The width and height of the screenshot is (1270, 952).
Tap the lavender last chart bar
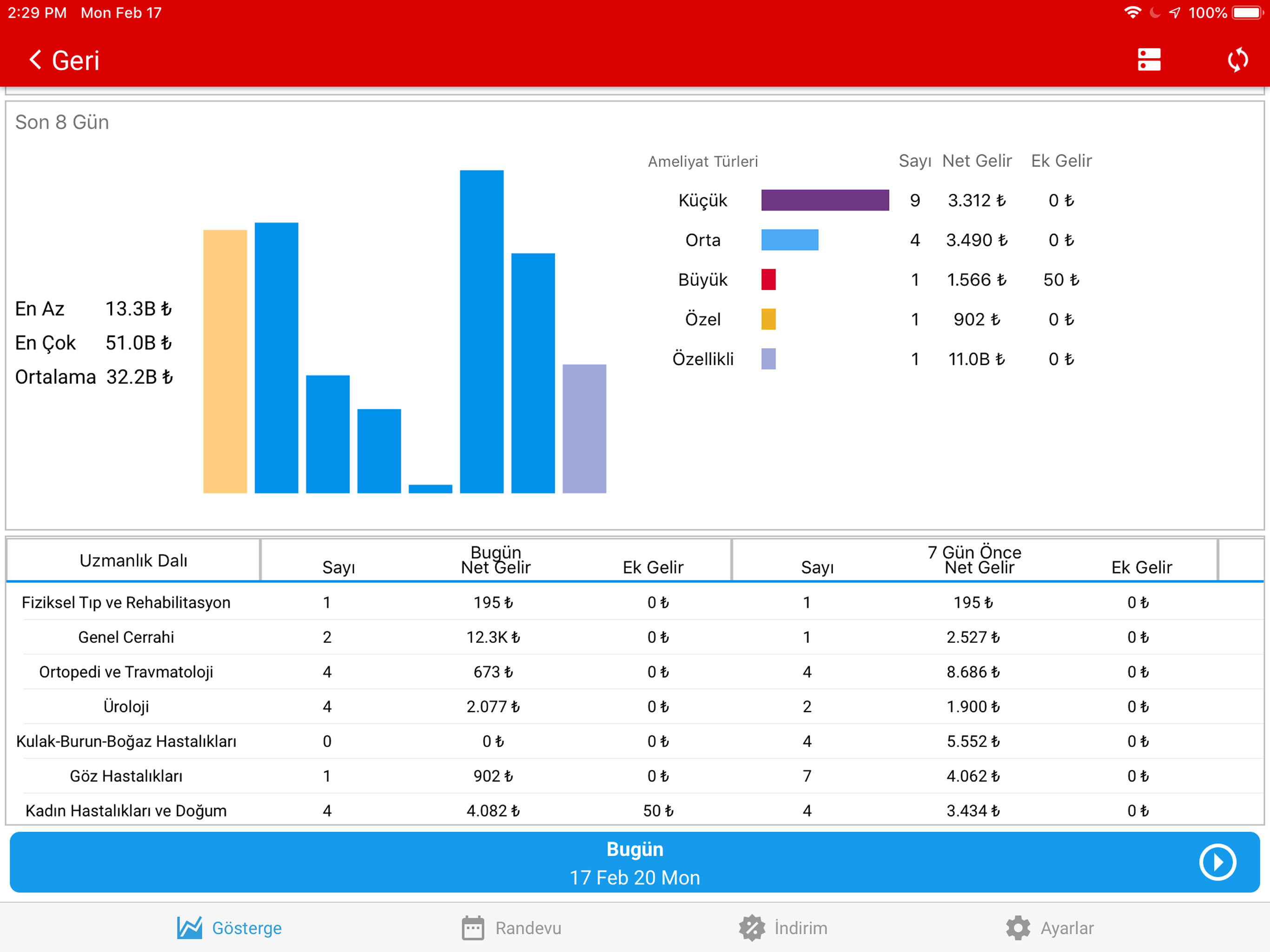[x=584, y=428]
